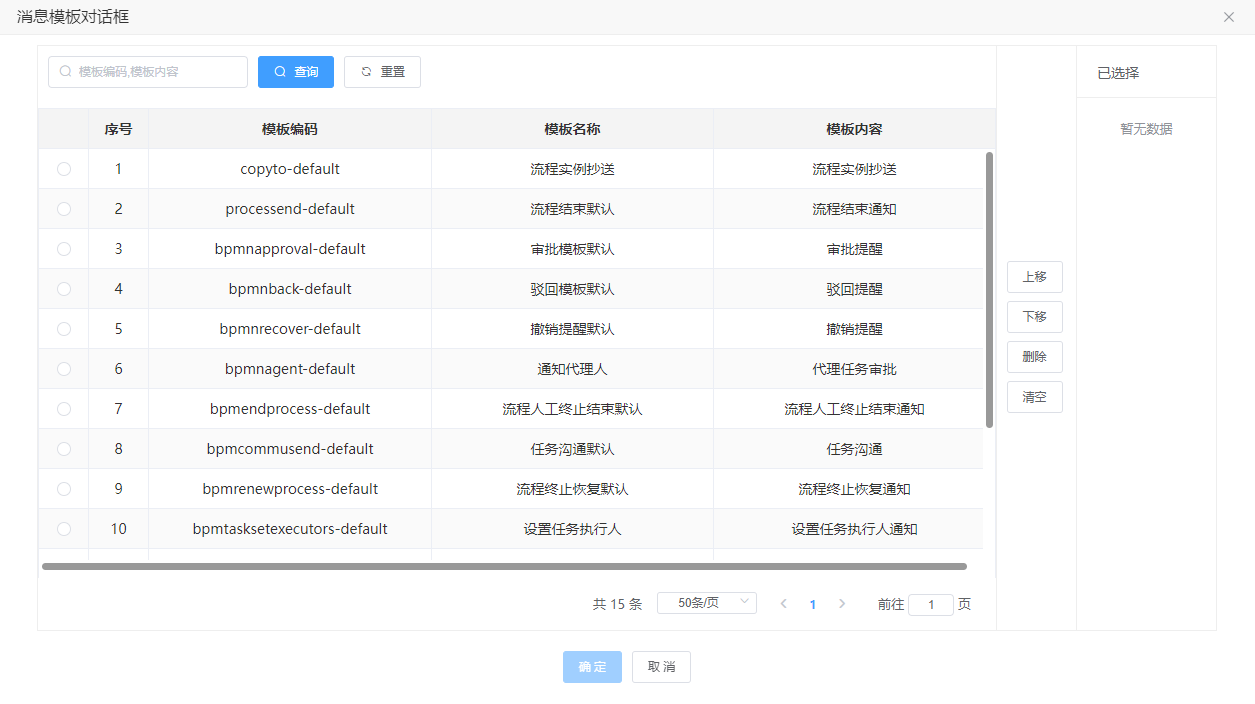Image resolution: width=1255 pixels, height=704 pixels.
Task: Go to next page arrow
Action: coord(842,604)
